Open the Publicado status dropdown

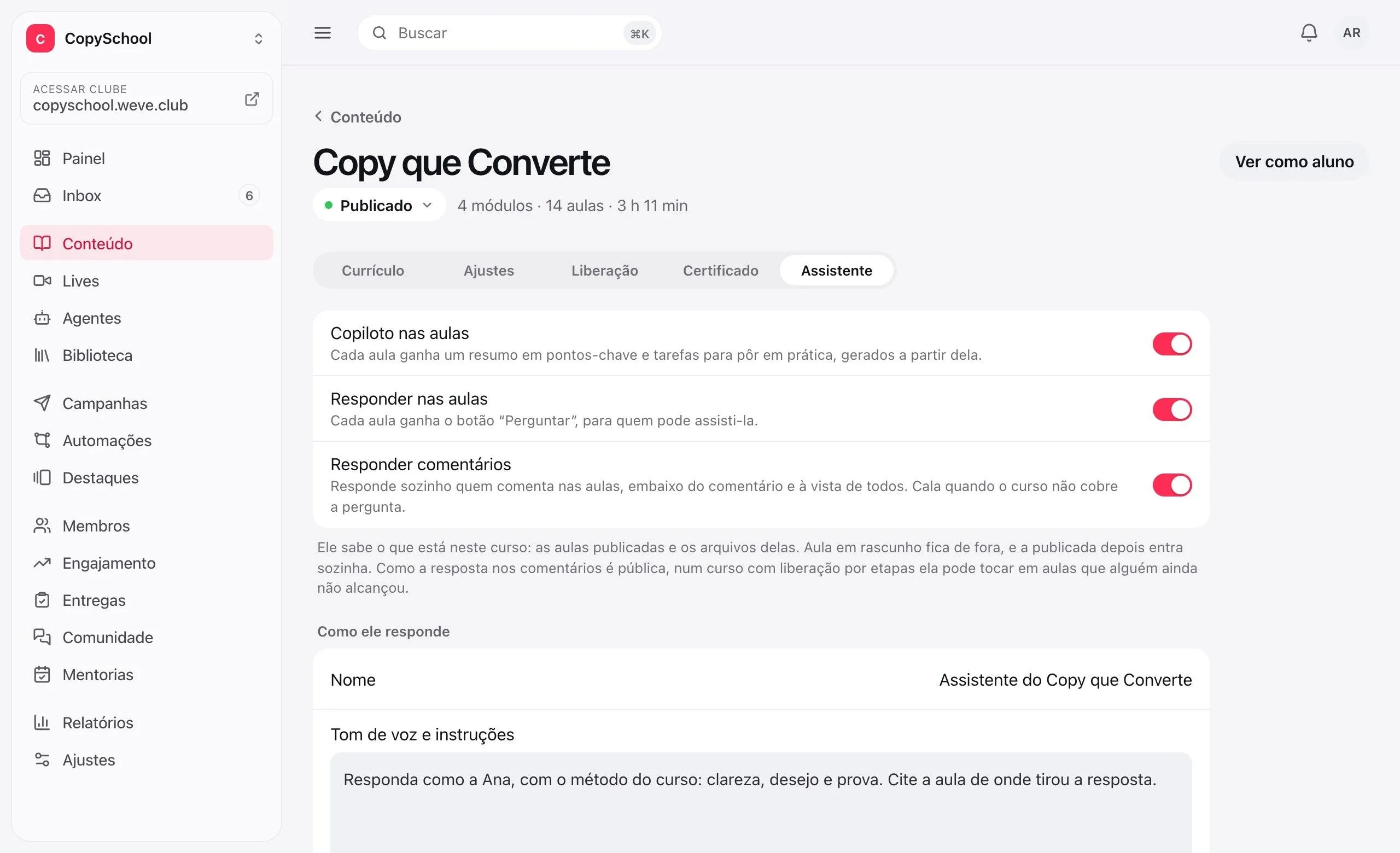379,205
